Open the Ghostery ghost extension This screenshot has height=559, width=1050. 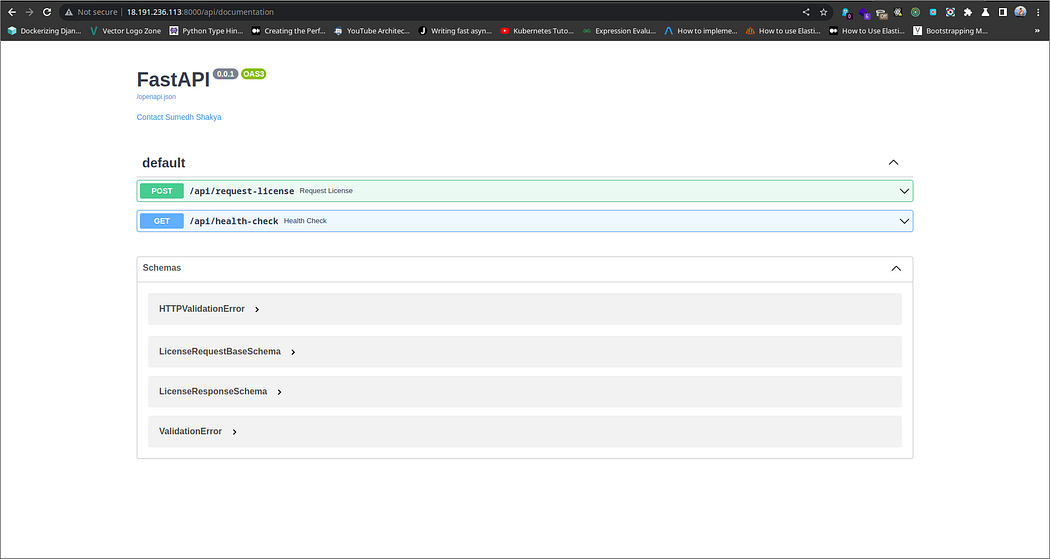pos(846,12)
